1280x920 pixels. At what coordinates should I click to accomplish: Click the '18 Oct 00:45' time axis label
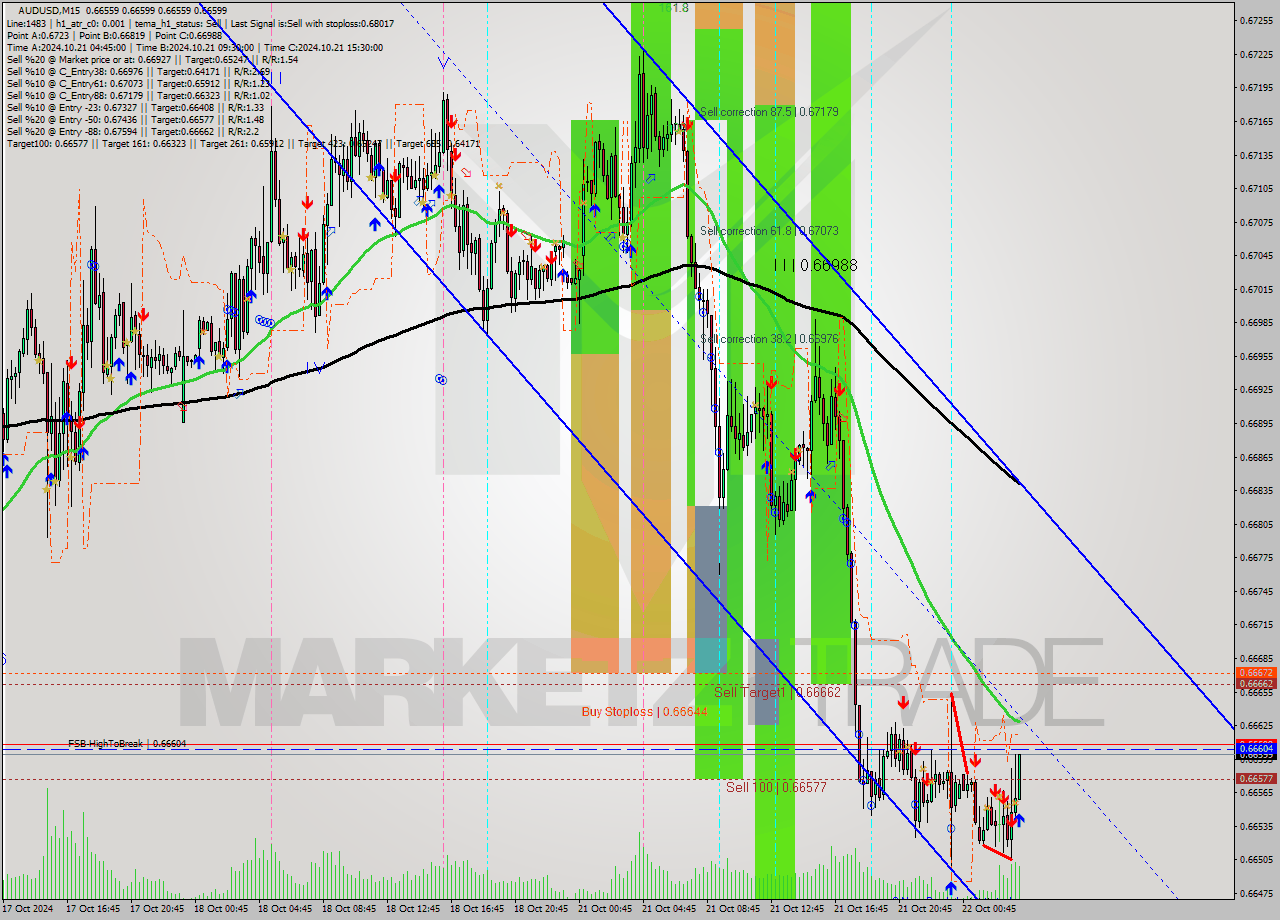(x=221, y=909)
